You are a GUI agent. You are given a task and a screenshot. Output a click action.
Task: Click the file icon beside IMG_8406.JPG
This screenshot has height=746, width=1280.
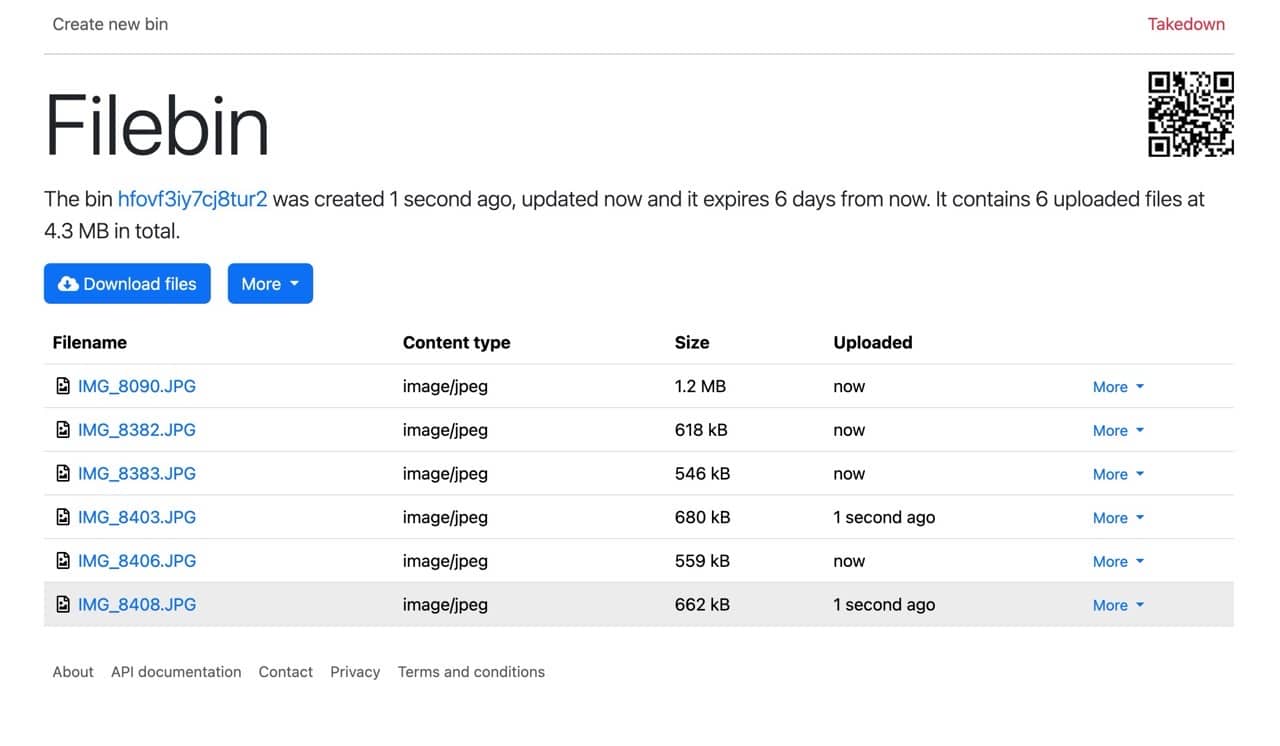(63, 561)
